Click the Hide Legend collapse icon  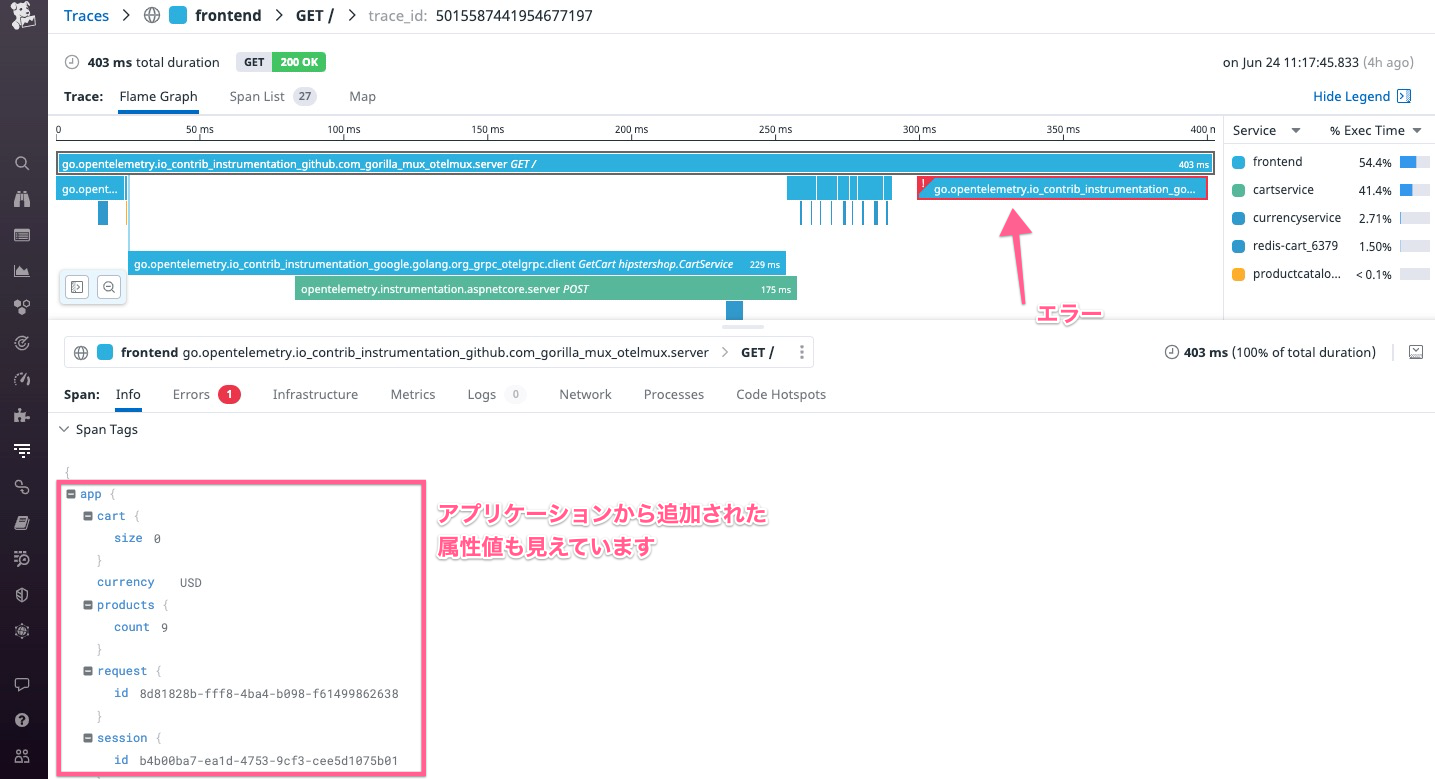click(x=1404, y=96)
